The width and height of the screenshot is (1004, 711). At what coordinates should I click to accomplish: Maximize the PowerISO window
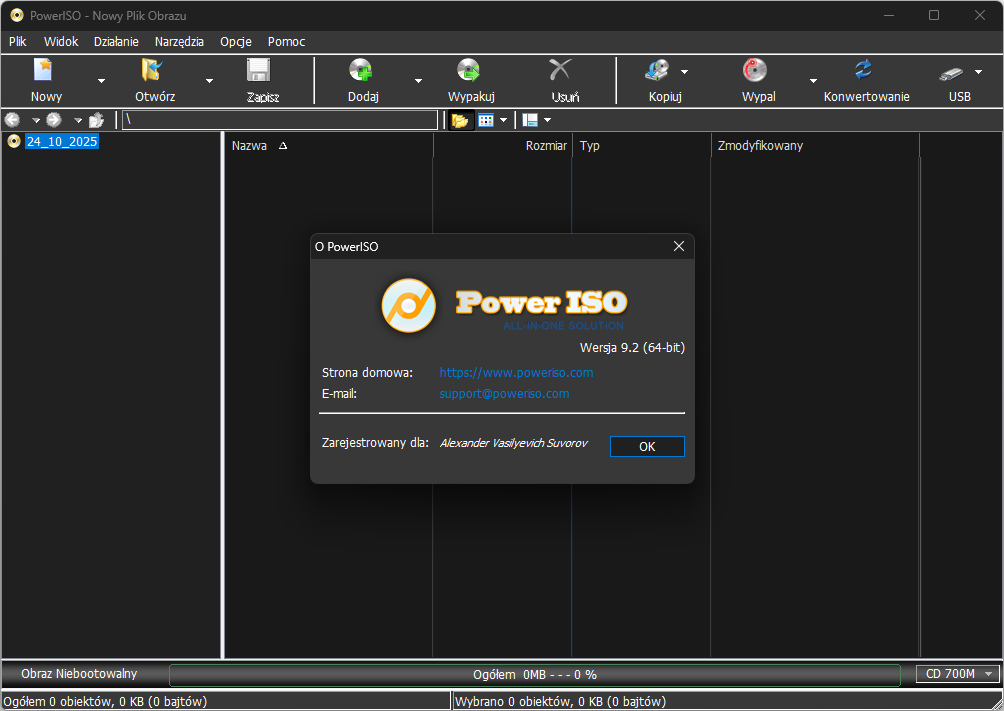[934, 15]
